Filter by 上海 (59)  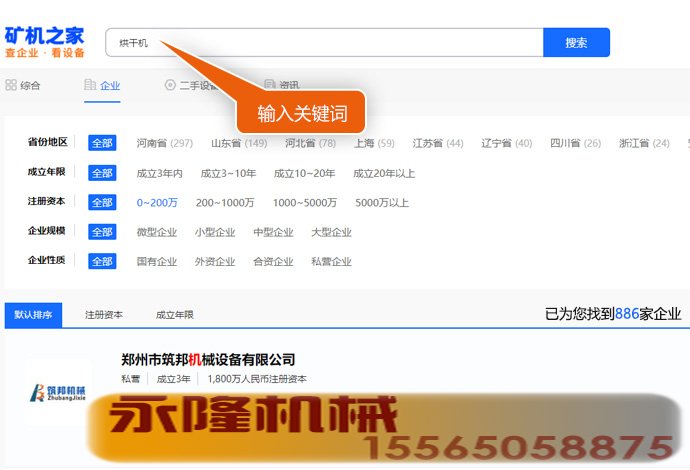click(x=374, y=143)
